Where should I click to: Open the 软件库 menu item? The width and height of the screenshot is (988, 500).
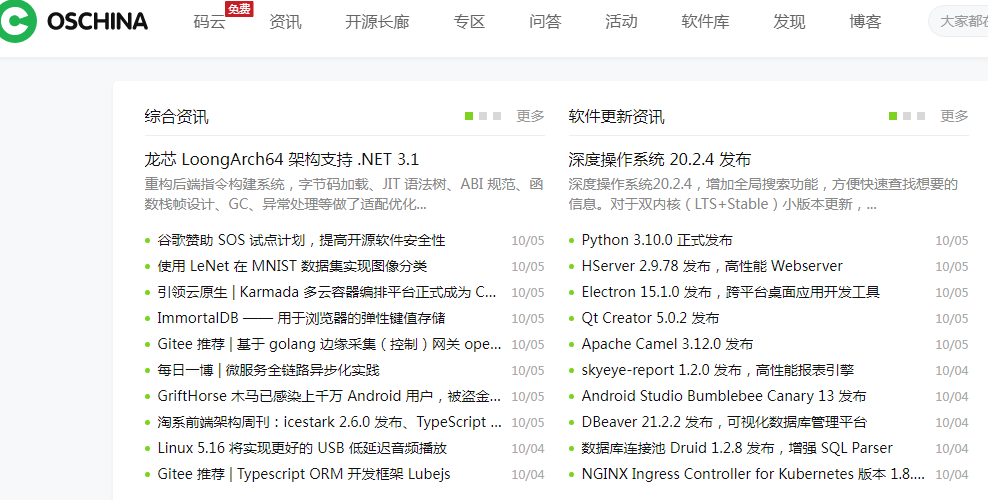click(705, 22)
